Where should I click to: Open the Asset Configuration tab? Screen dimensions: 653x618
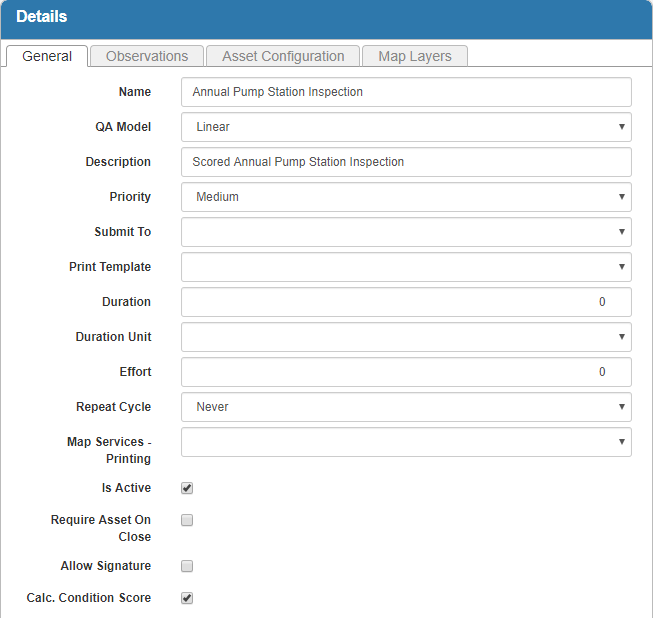click(283, 57)
